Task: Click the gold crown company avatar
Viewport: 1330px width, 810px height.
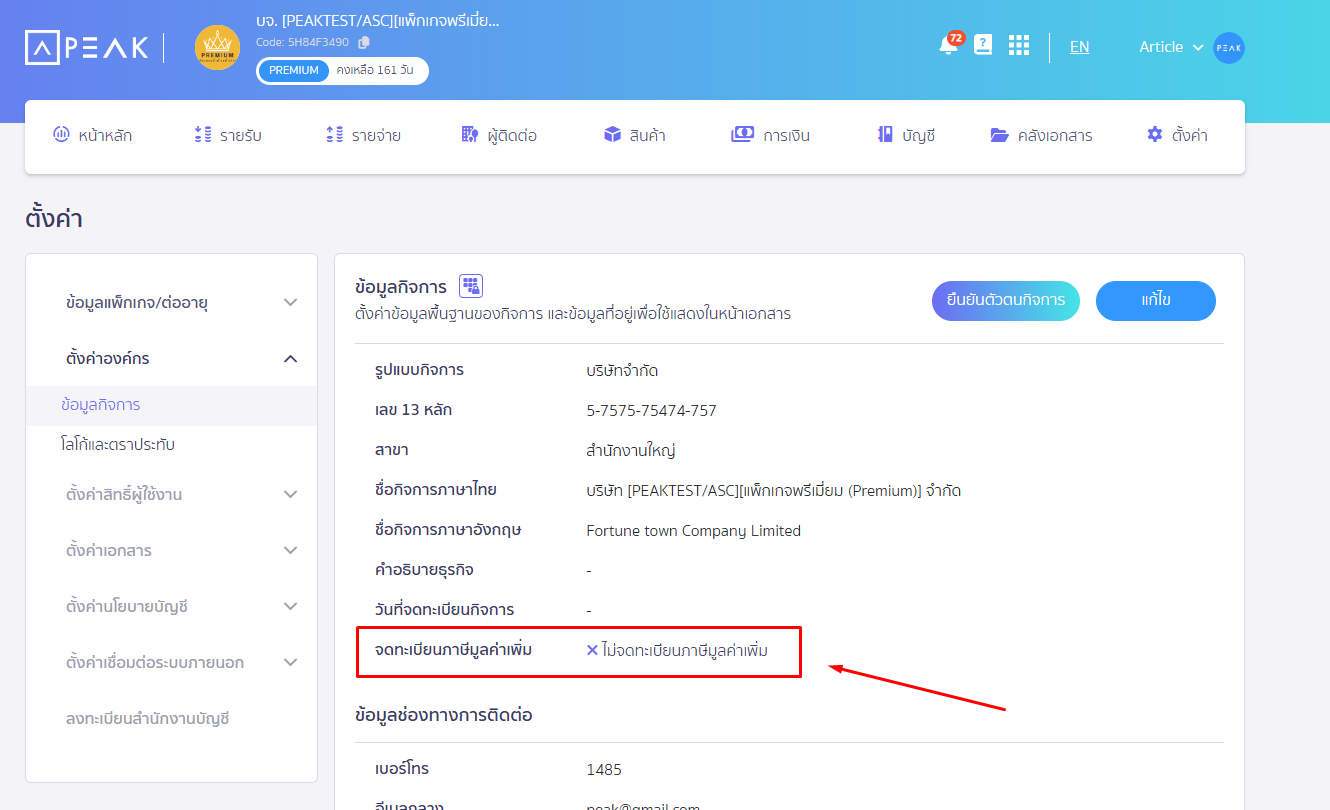Action: (x=217, y=48)
